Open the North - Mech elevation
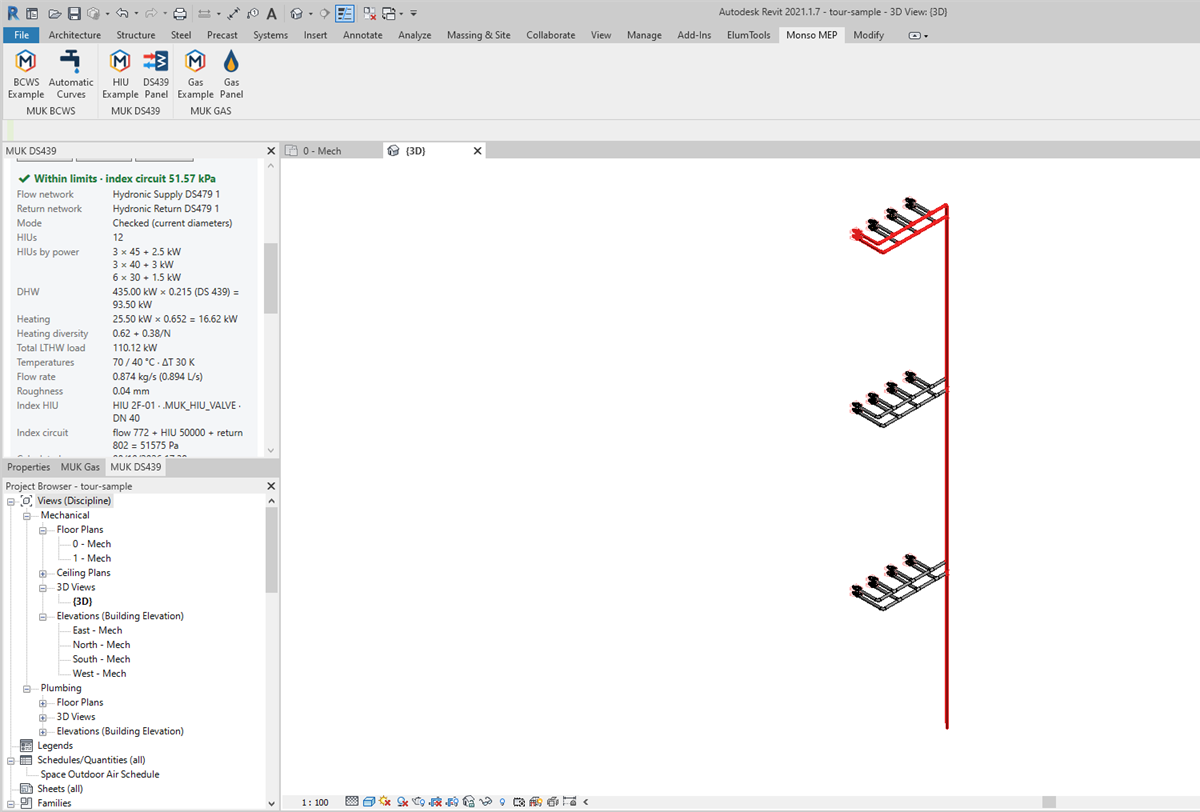 [101, 645]
